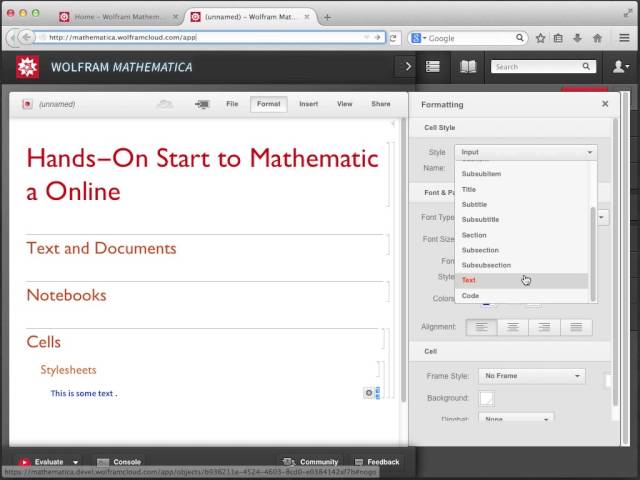Click the cloud icon in notebook toolbar
Screen dimensions: 640x480
tap(165, 104)
